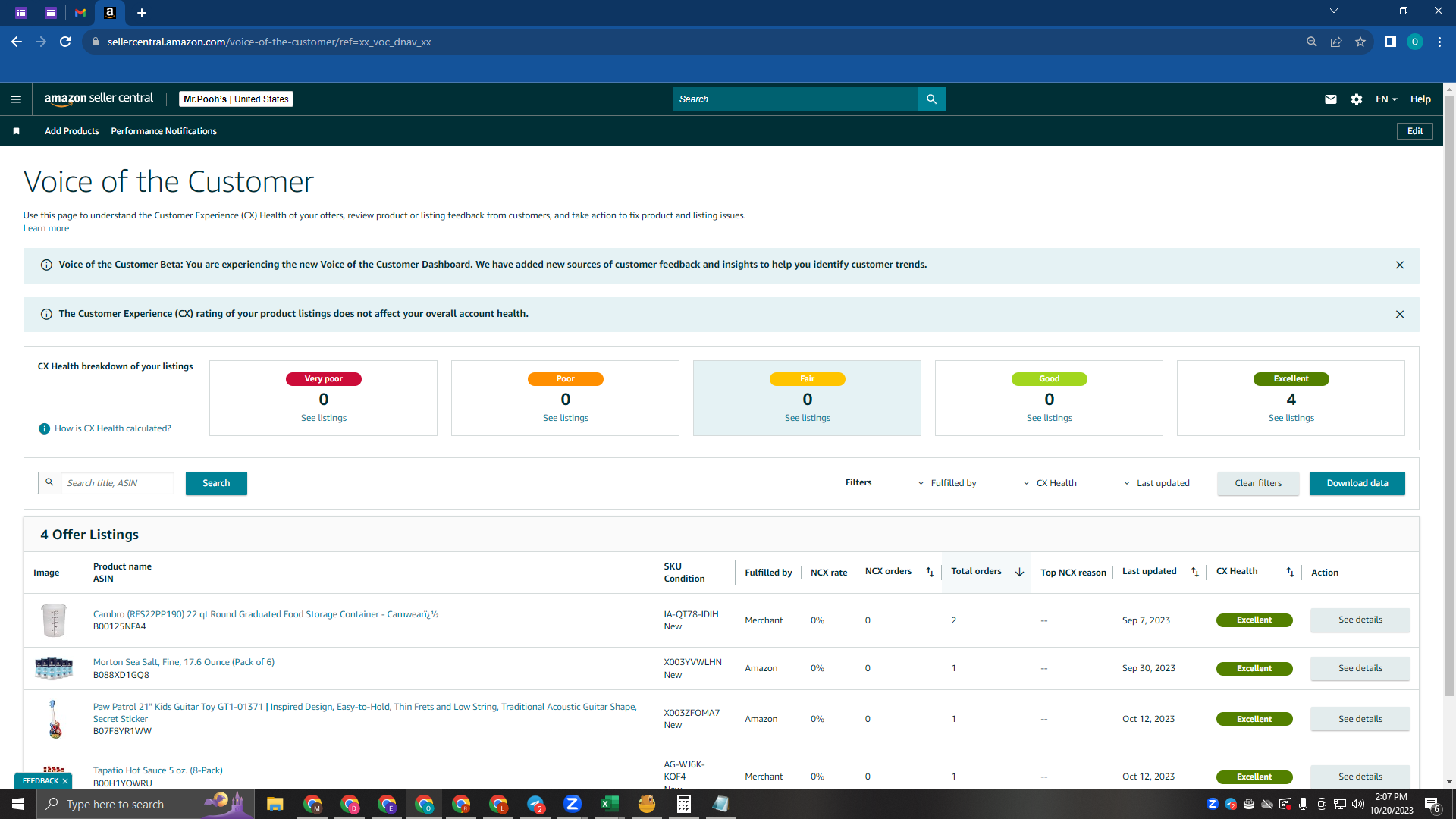Open How is CX Health calculated link
The height and width of the screenshot is (819, 1456).
click(x=113, y=428)
